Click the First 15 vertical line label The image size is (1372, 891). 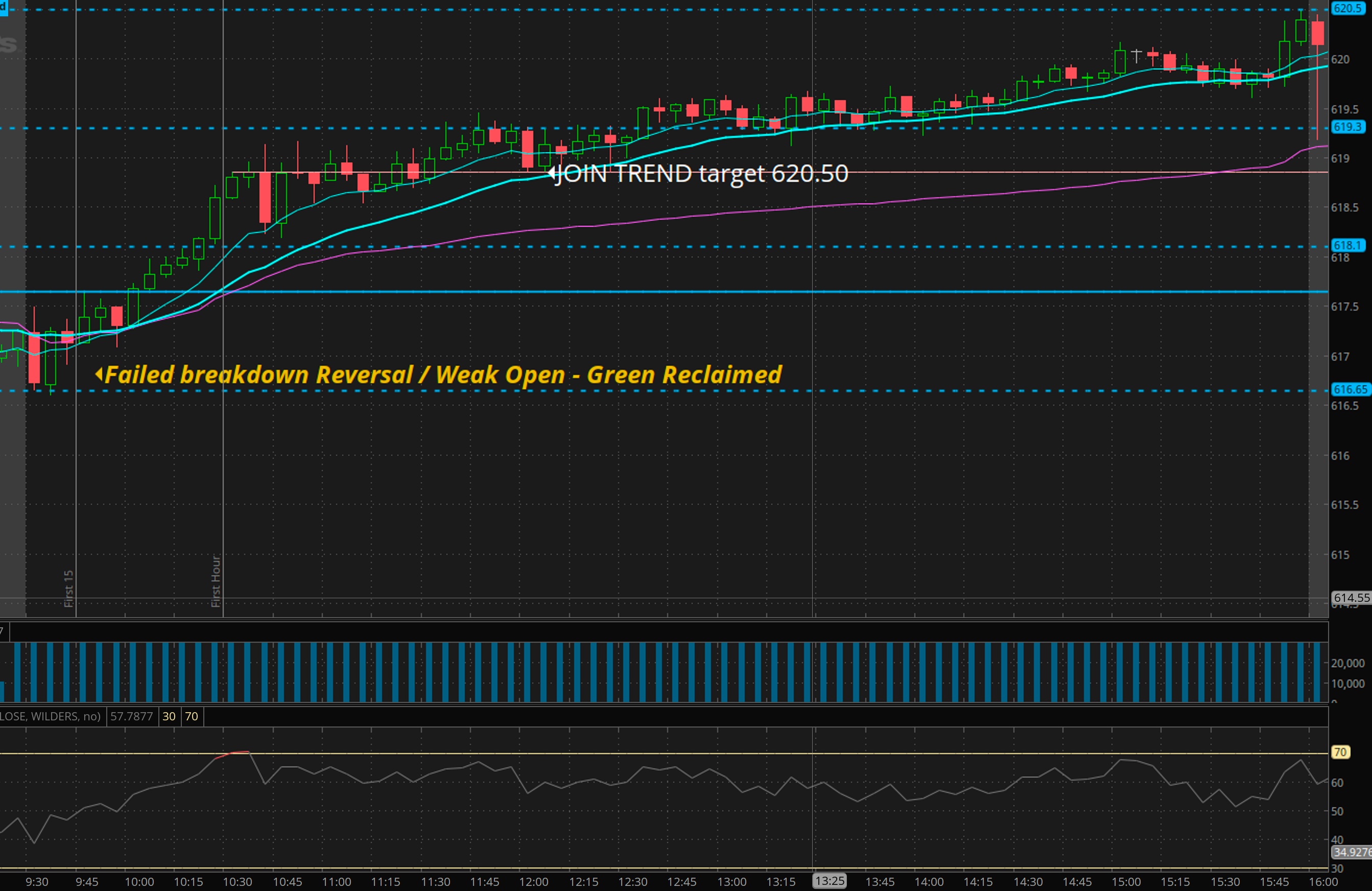[68, 588]
